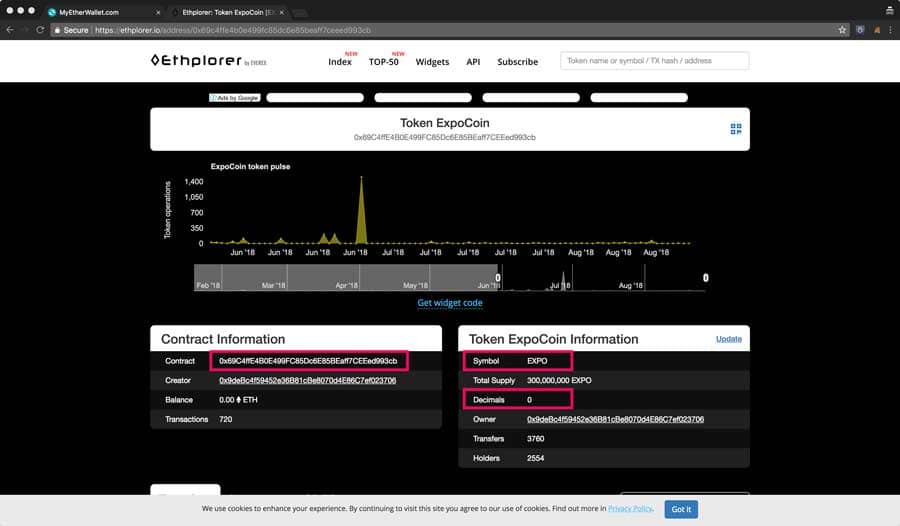900x526 pixels.
Task: Open the browser three-dot menu
Action: coord(890,30)
